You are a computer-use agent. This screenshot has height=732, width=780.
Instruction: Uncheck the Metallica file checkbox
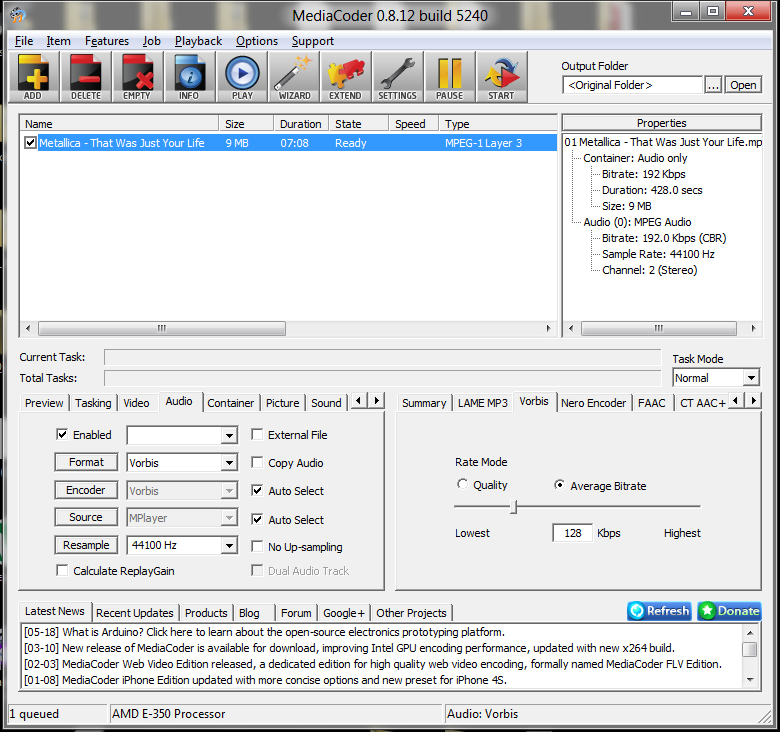tap(30, 143)
